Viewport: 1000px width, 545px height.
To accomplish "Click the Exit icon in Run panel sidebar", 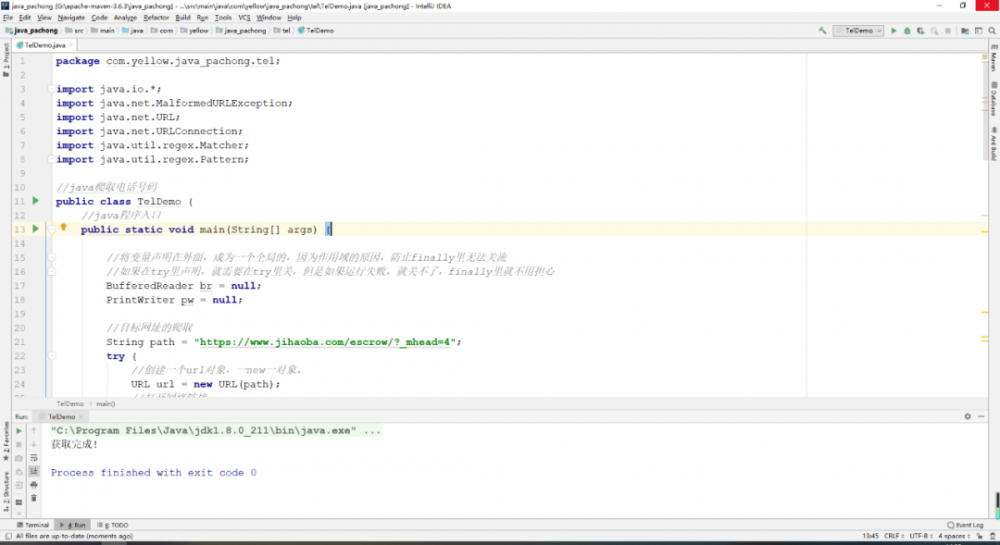I will 19,486.
